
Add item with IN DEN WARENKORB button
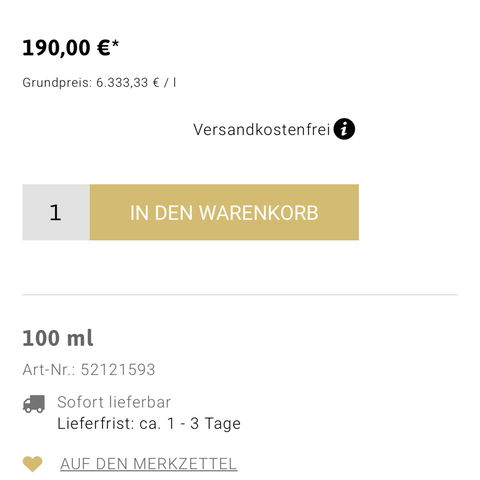[x=224, y=212]
